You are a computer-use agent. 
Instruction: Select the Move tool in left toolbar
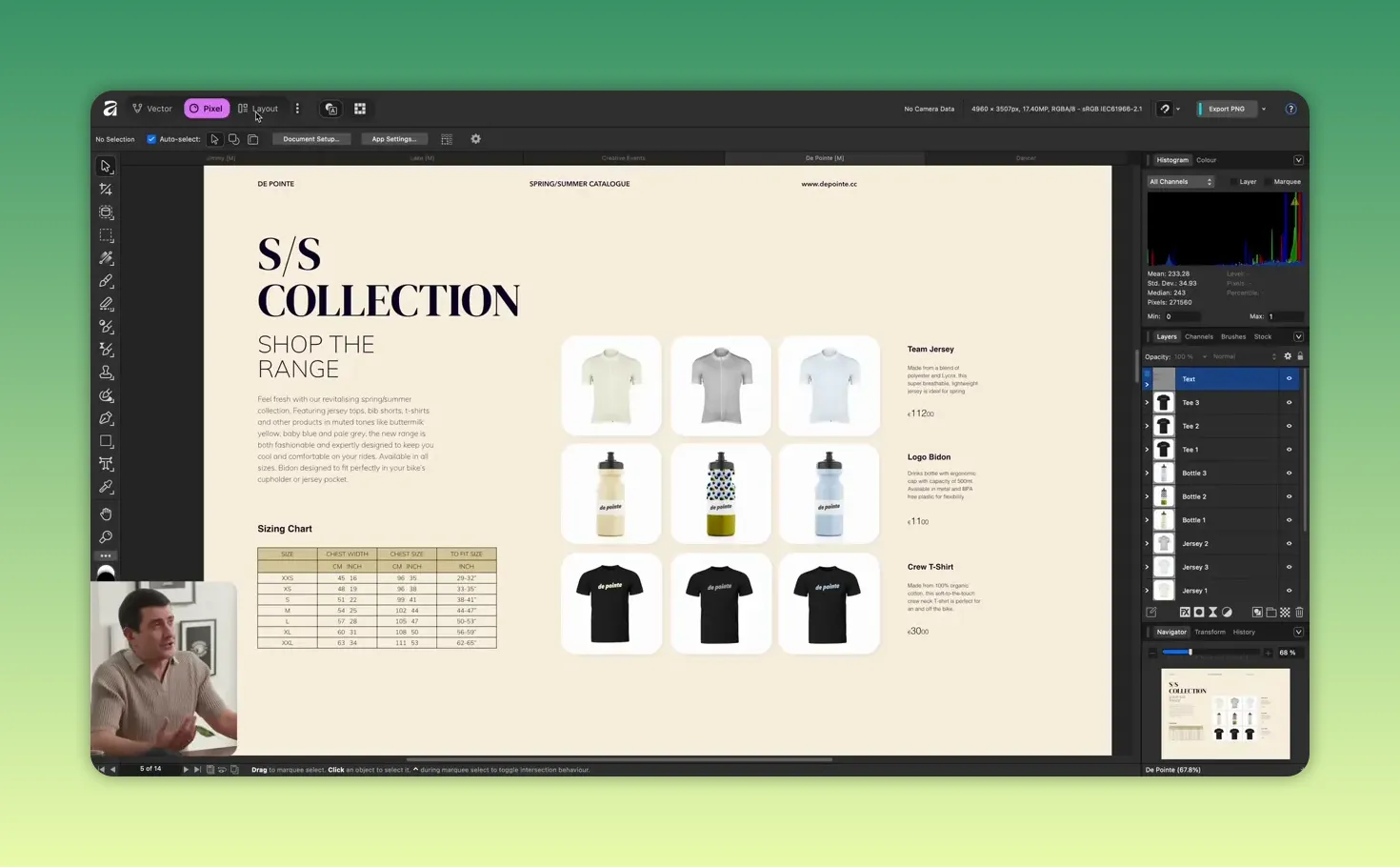106,166
